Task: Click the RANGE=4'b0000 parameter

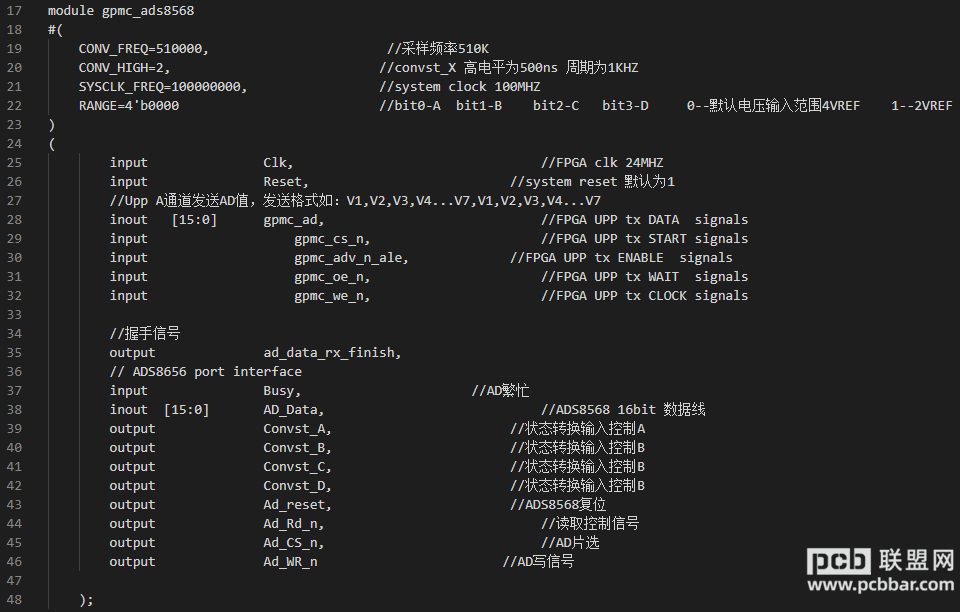Action: (129, 106)
